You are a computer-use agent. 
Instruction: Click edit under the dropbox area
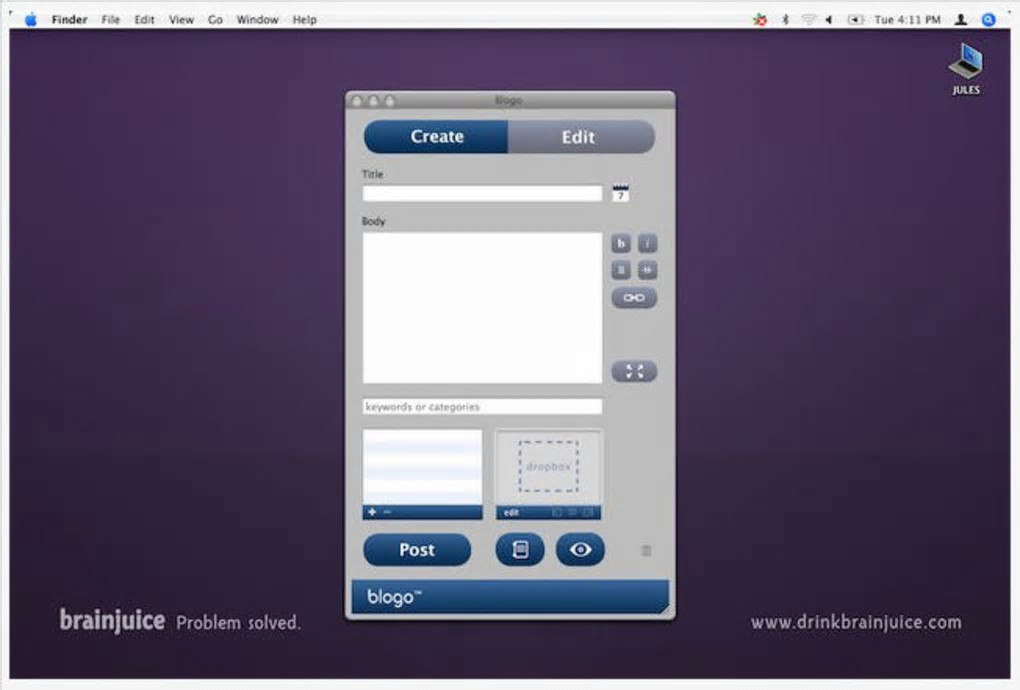(511, 512)
